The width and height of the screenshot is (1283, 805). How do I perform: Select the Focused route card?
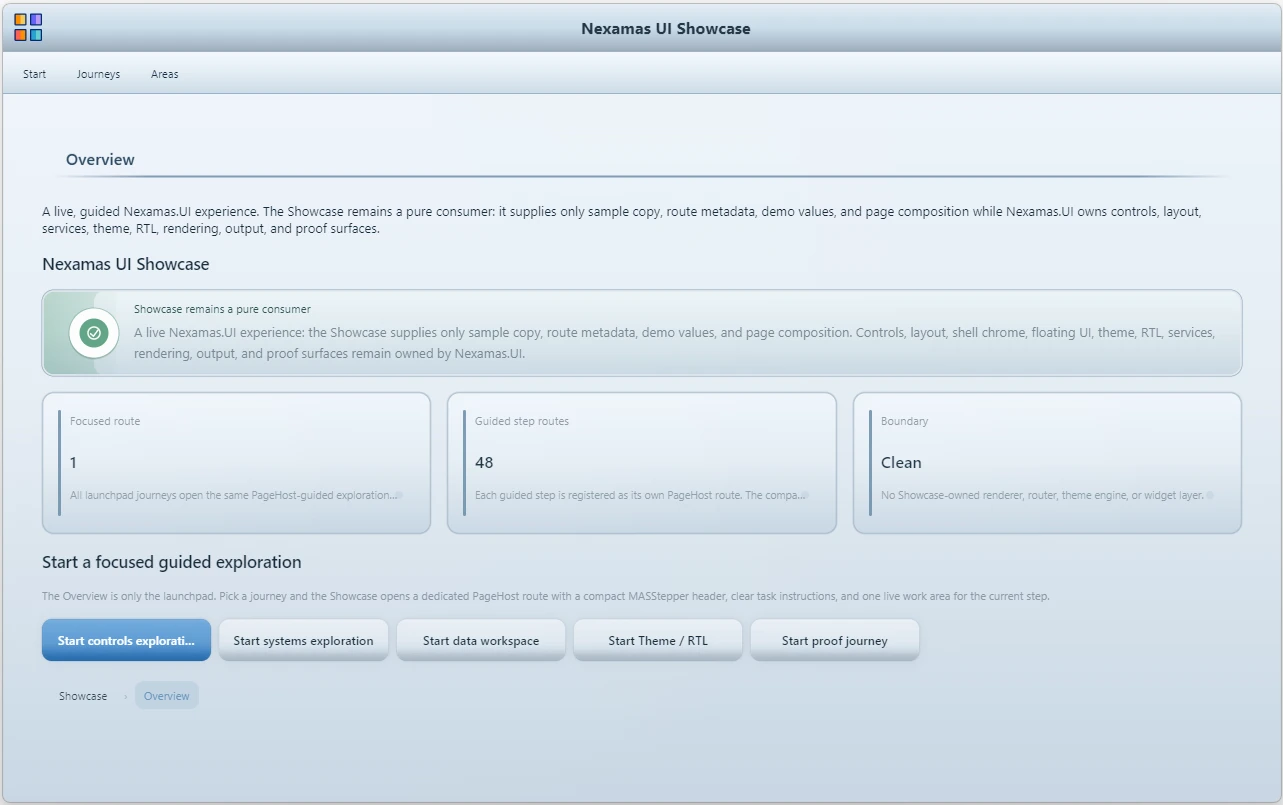236,463
